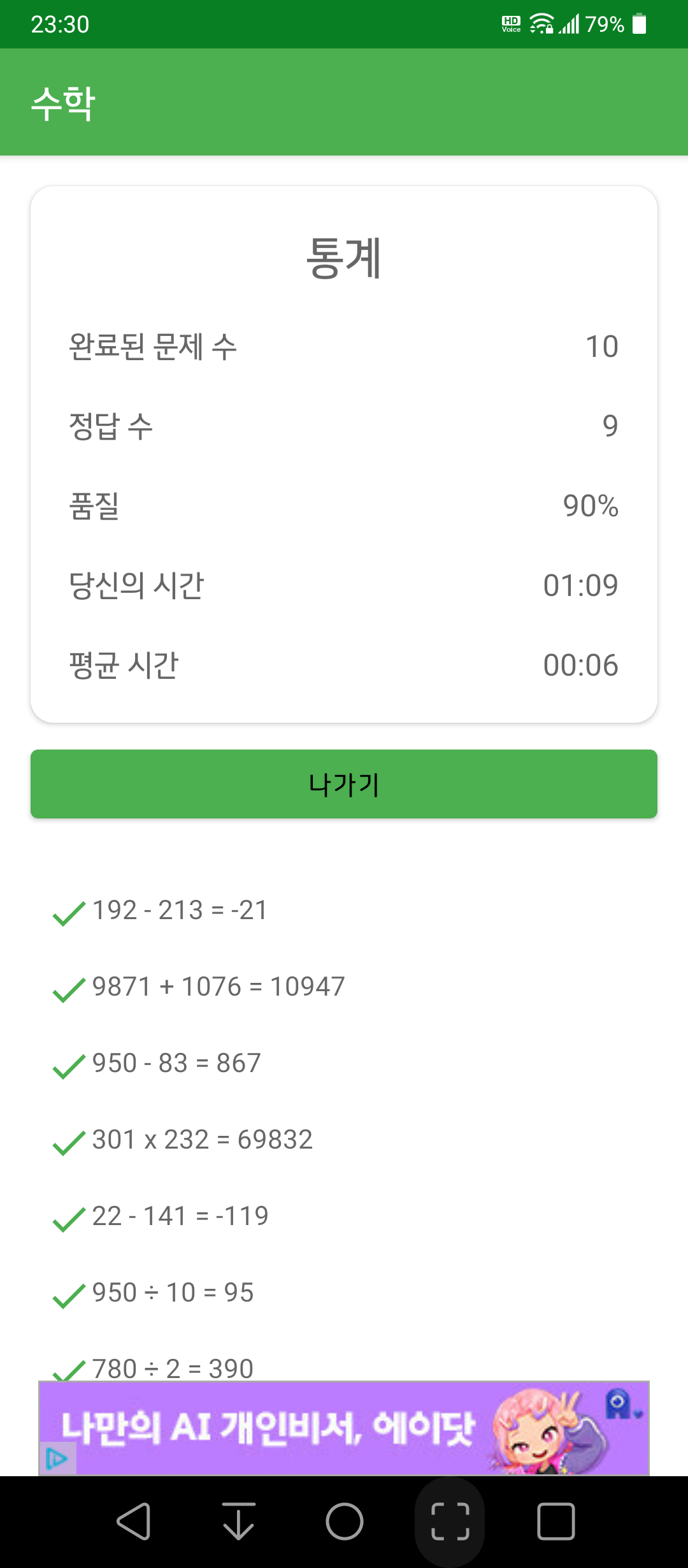The width and height of the screenshot is (688, 1568).
Task: Open the AdChoices icon on the banner
Action: click(57, 1458)
